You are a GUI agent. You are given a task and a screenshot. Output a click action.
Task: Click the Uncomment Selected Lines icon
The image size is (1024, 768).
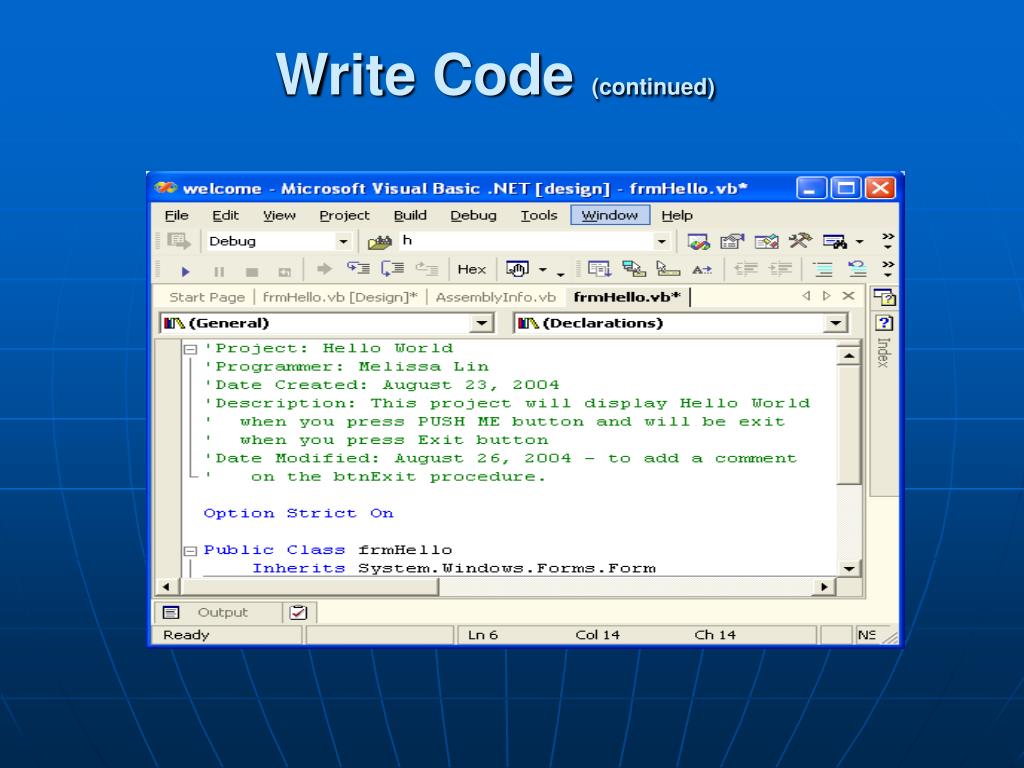[857, 268]
